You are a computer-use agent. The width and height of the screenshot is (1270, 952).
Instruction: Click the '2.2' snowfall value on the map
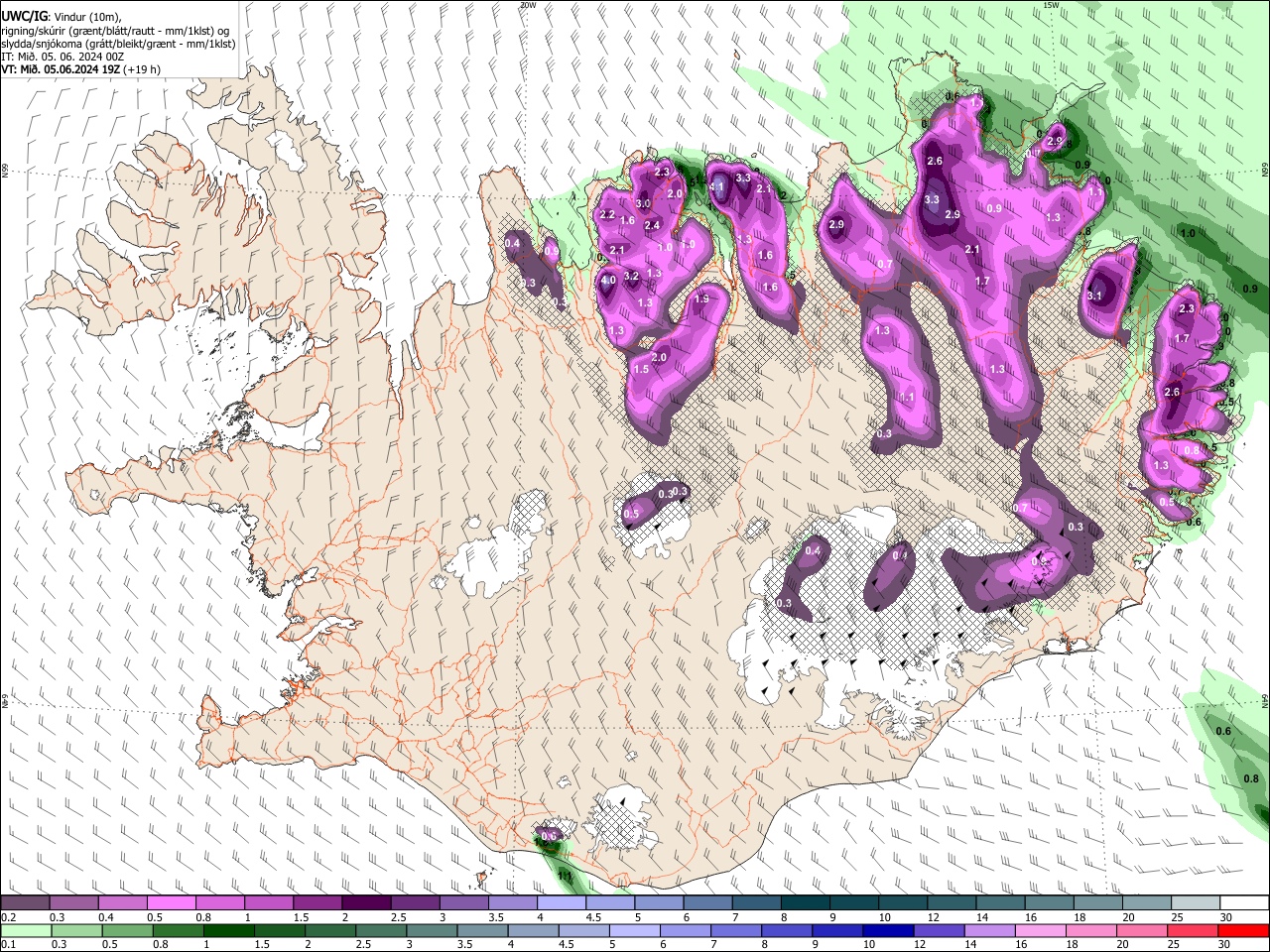608,214
